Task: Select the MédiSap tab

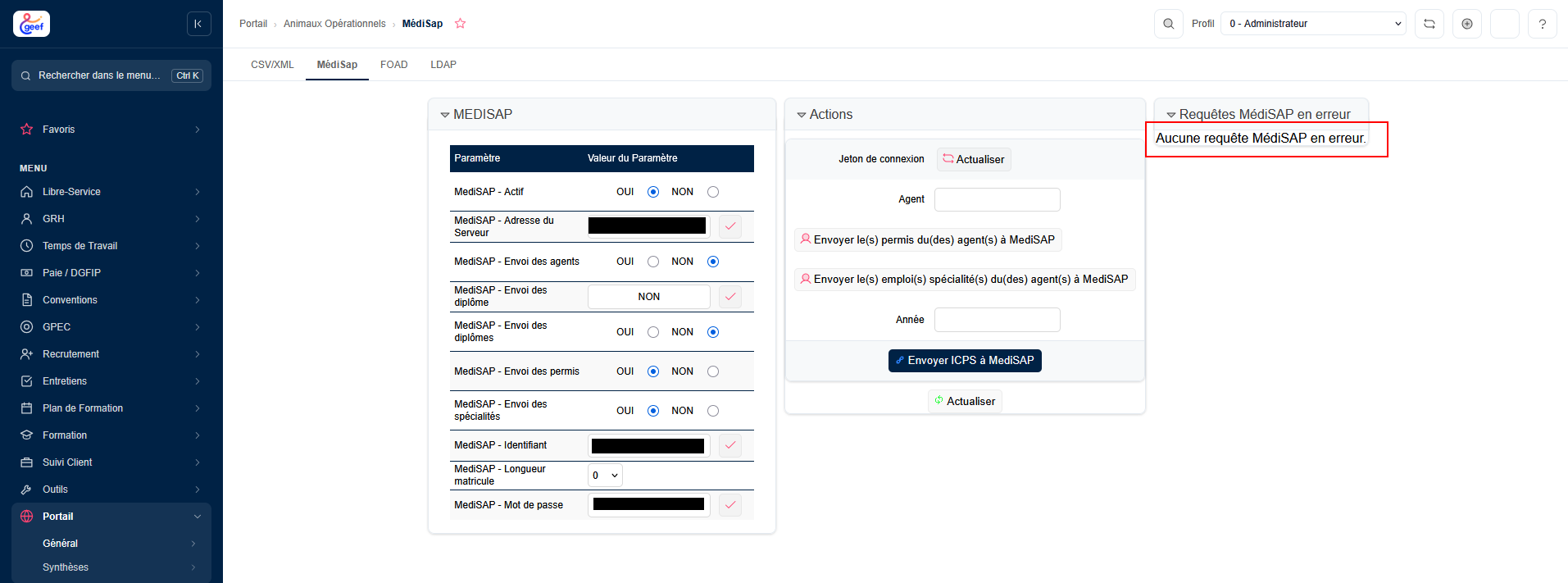Action: click(337, 65)
